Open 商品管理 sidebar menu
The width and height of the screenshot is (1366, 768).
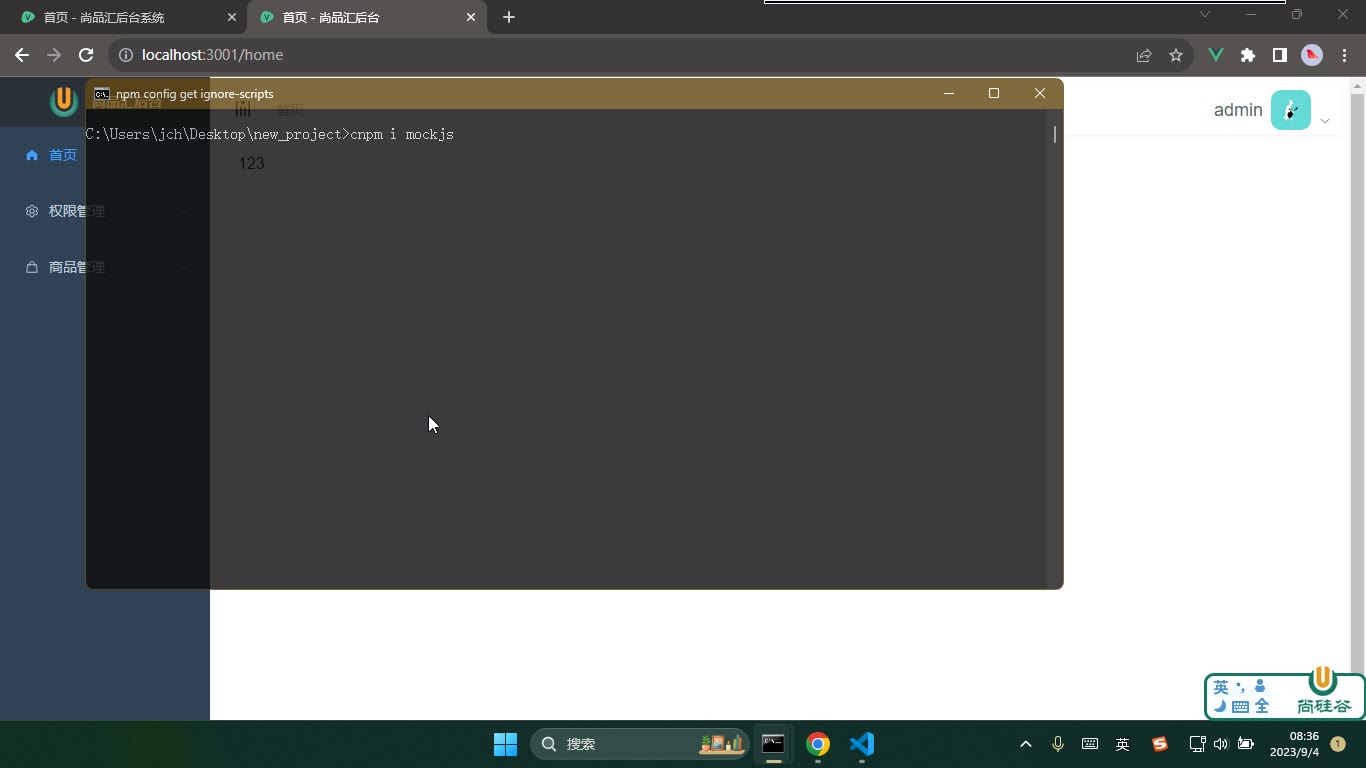tap(105, 267)
